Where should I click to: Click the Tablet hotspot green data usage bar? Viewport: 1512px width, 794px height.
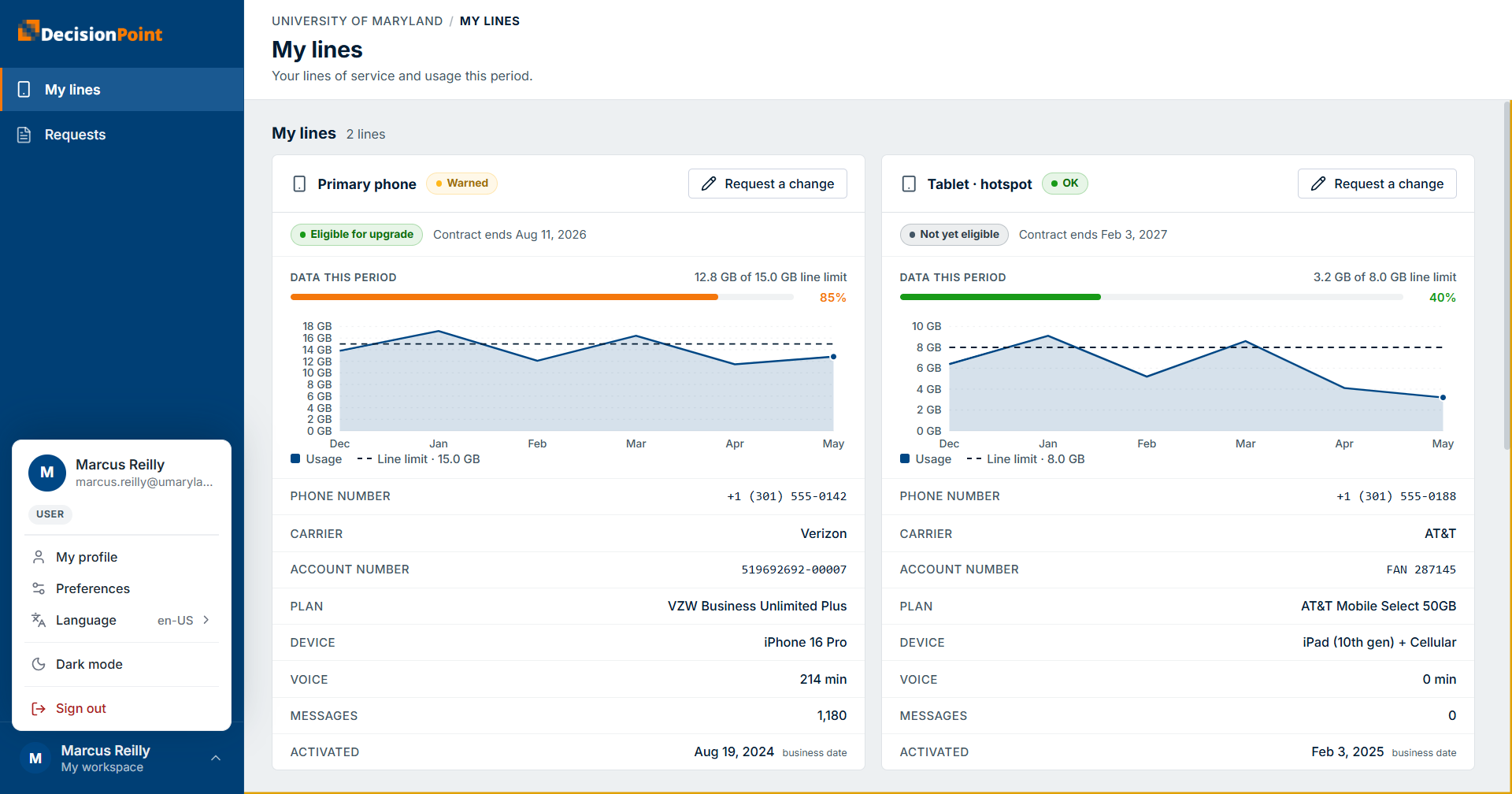pyautogui.click(x=1000, y=297)
